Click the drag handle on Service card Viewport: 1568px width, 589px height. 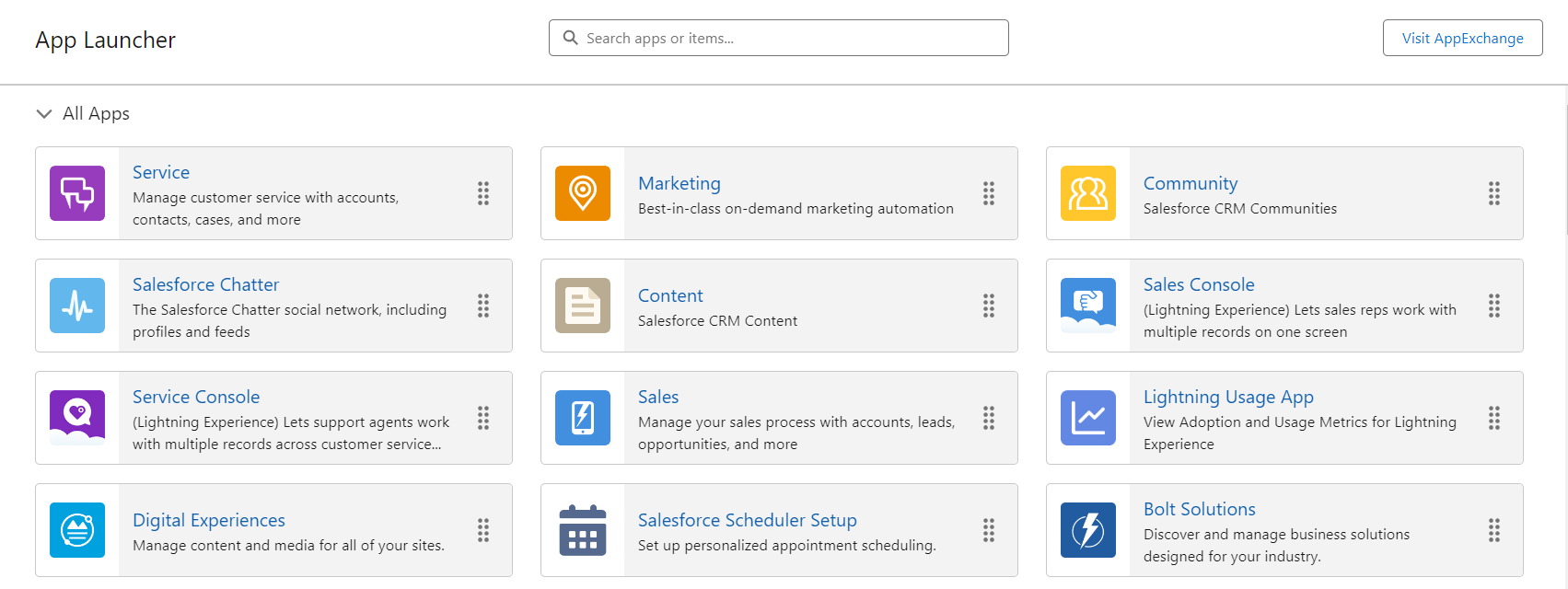pos(483,193)
